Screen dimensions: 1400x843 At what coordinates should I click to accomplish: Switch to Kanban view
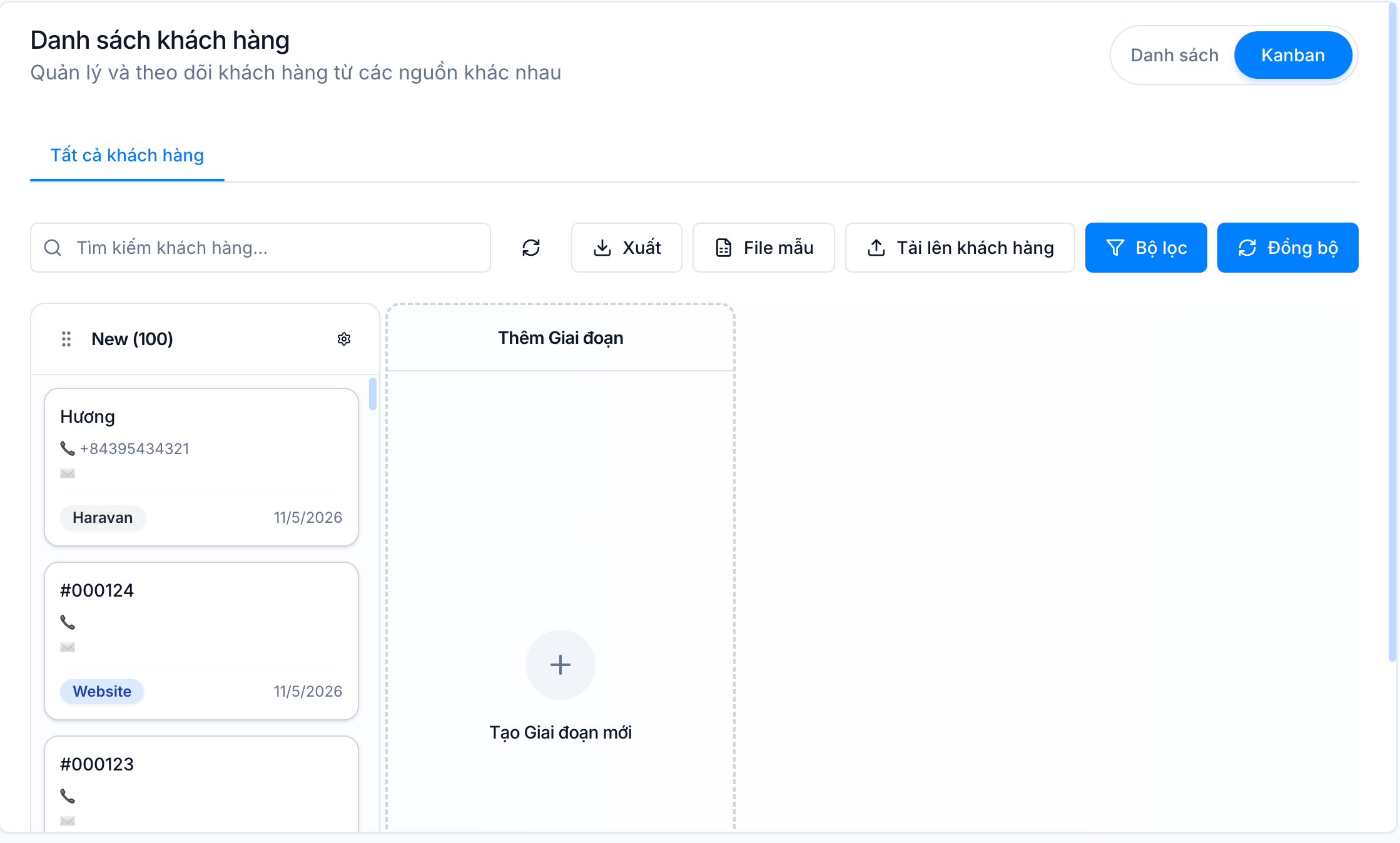click(1293, 55)
